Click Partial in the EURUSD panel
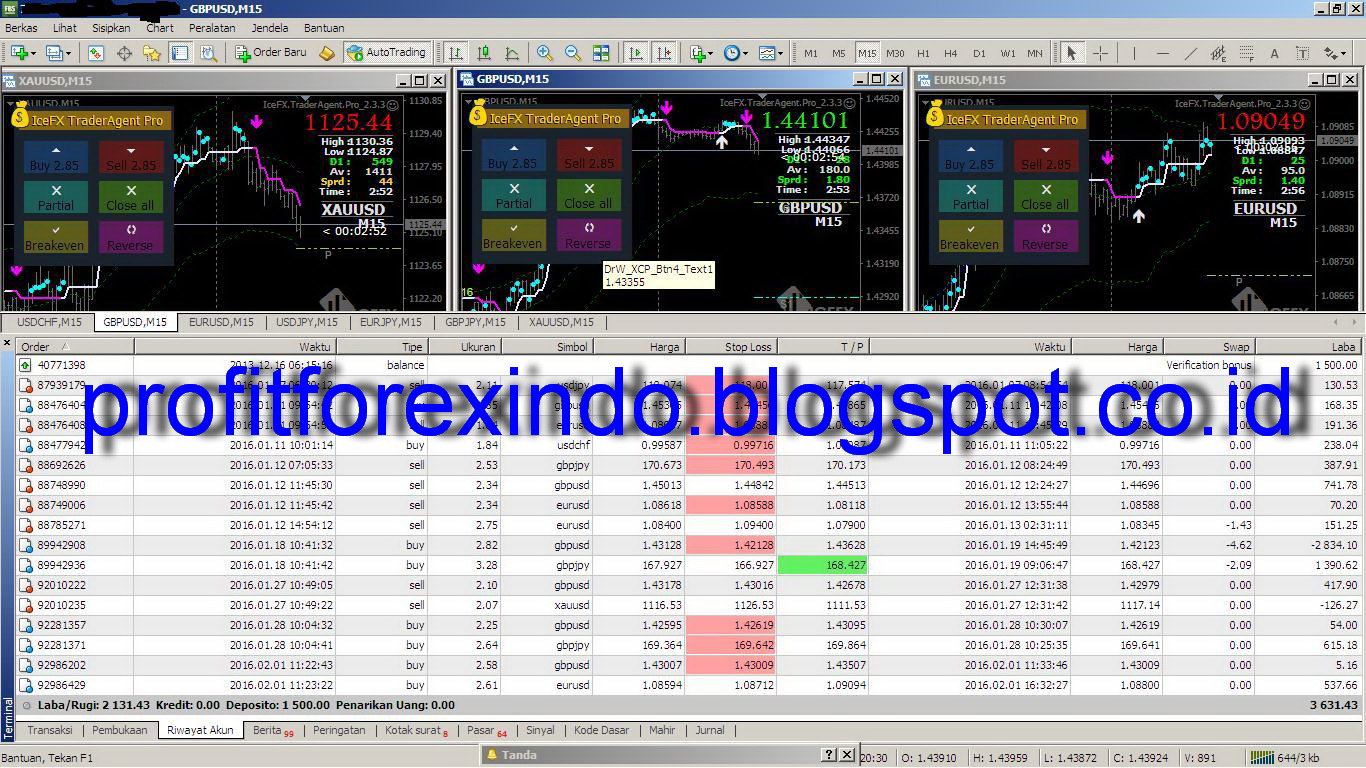This screenshot has height=768, width=1366. point(970,196)
